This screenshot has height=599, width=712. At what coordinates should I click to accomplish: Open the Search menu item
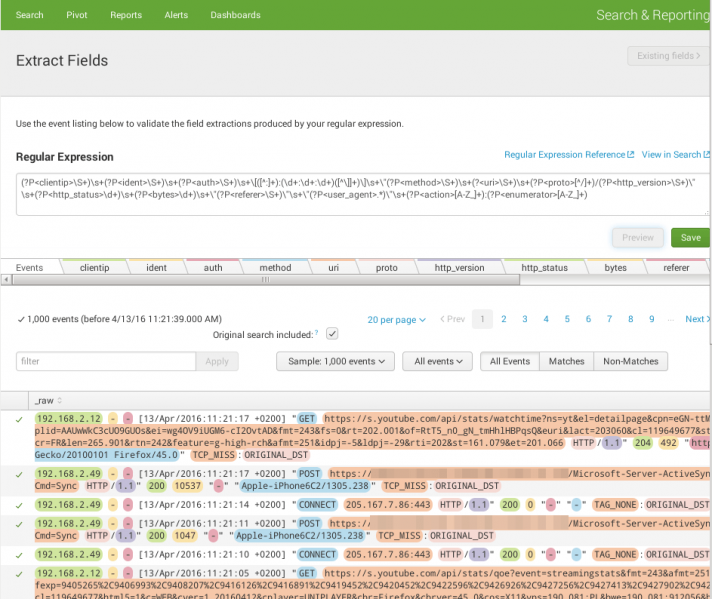30,15
